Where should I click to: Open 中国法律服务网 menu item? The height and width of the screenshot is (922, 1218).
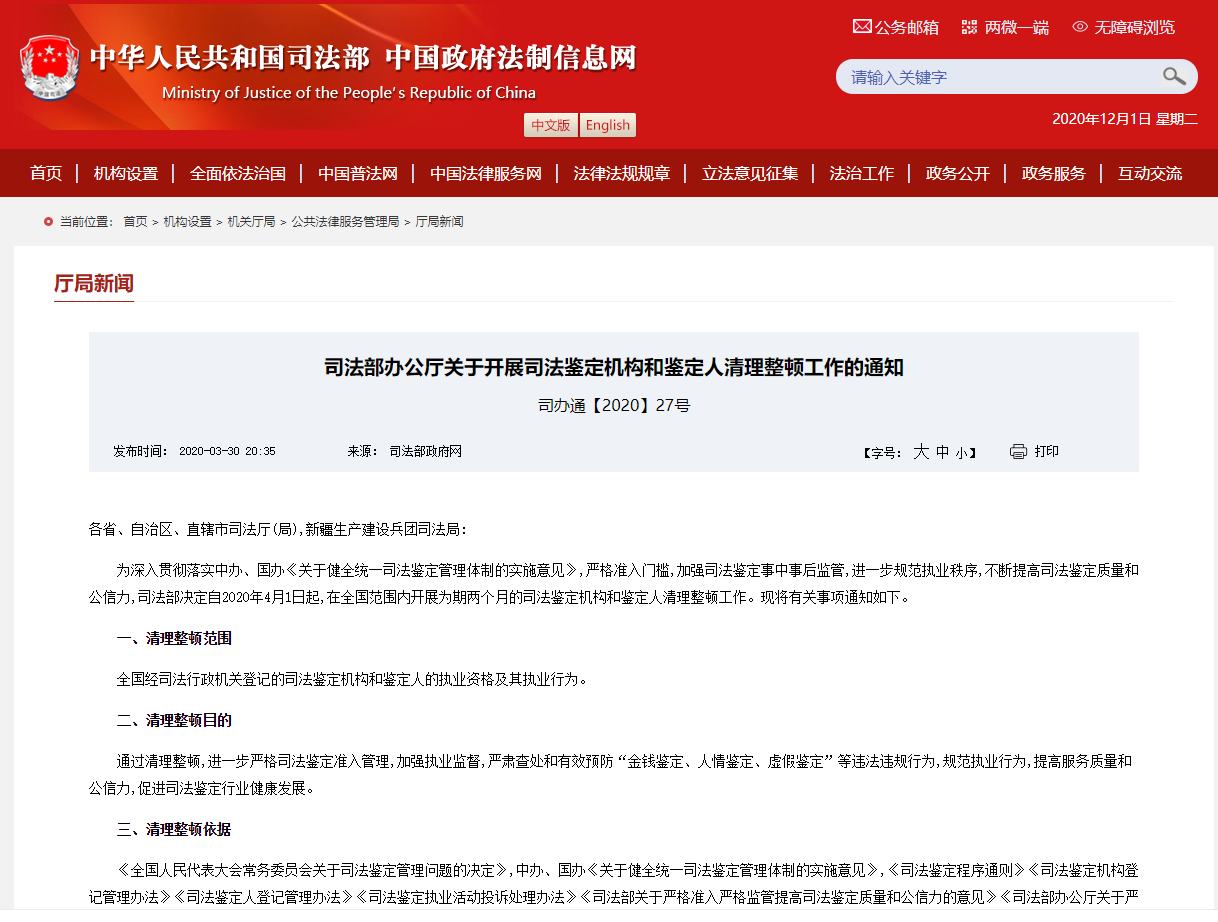pos(486,173)
